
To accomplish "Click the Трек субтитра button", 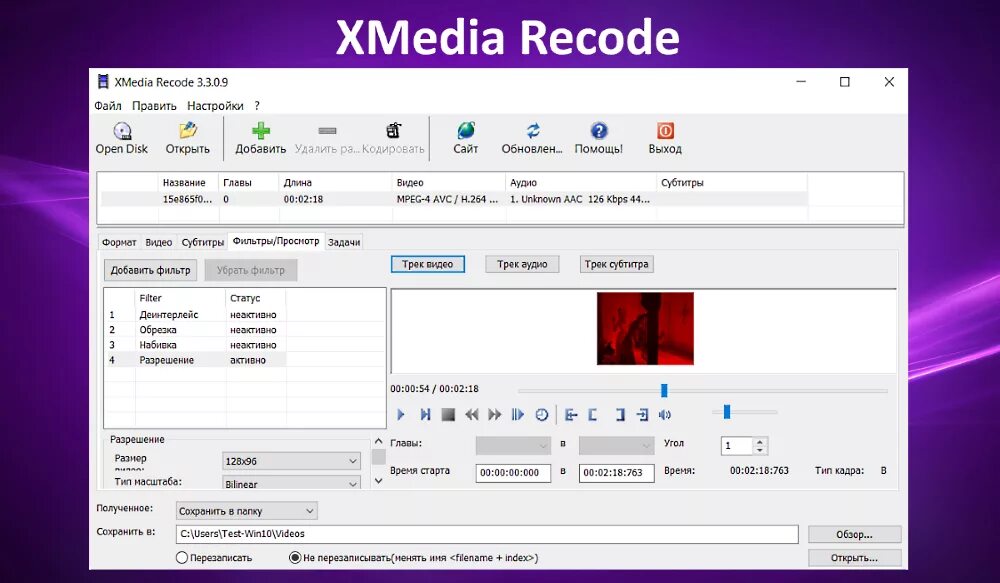I will click(x=617, y=264).
